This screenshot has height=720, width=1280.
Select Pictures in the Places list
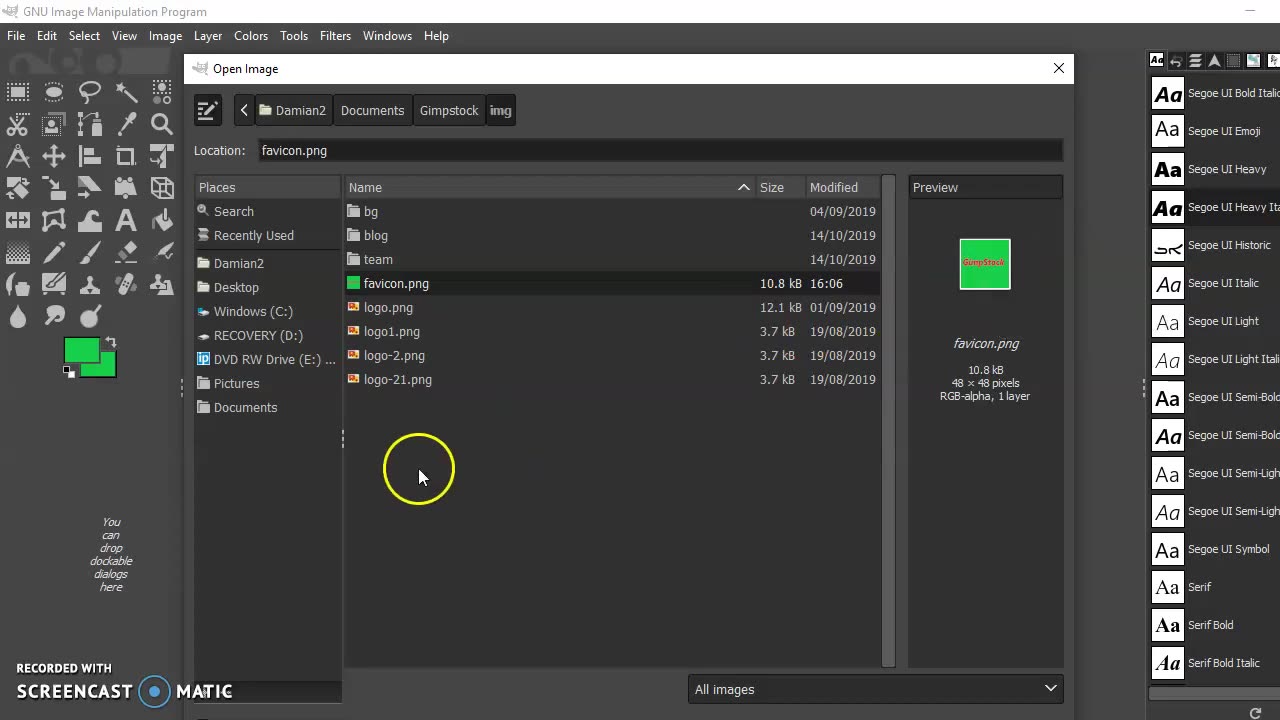pos(268,383)
